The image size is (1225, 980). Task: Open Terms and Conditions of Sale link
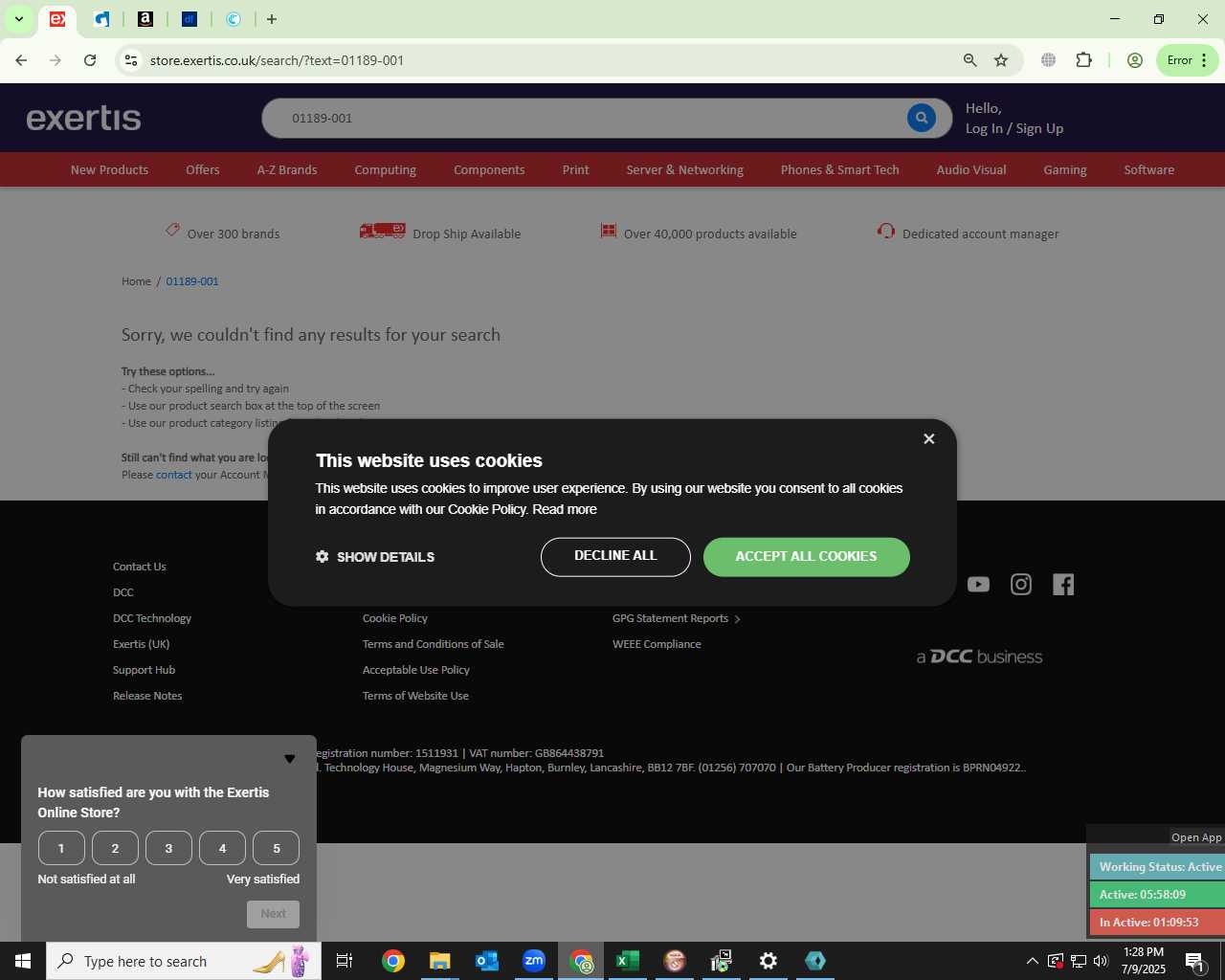(433, 644)
